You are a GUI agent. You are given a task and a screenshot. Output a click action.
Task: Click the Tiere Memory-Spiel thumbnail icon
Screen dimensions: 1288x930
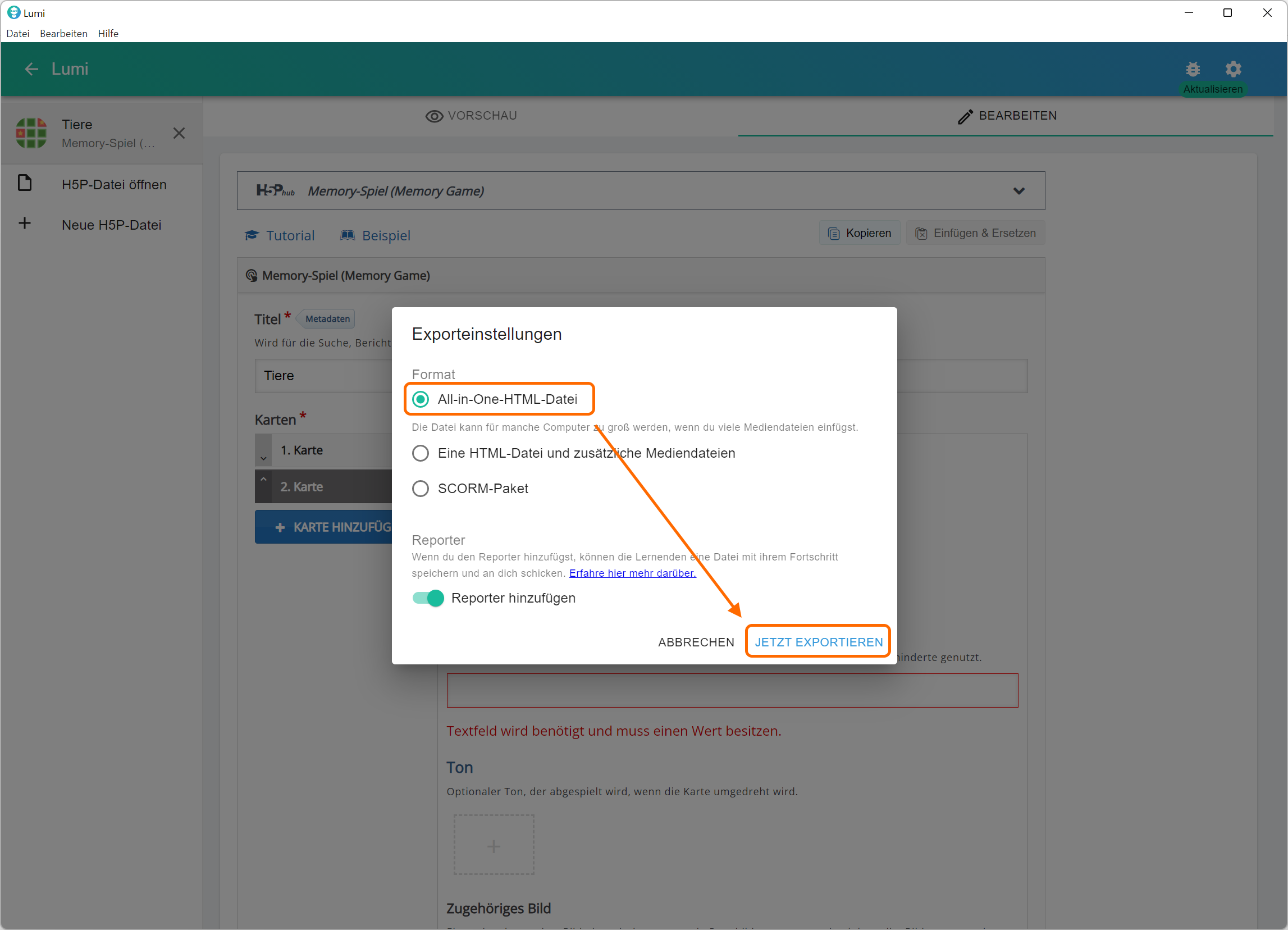[31, 133]
